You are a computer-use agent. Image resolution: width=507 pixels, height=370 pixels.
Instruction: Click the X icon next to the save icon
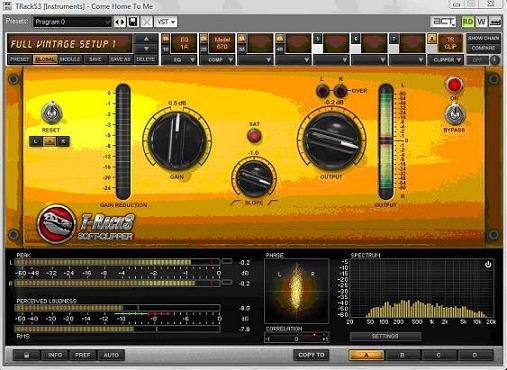click(147, 22)
